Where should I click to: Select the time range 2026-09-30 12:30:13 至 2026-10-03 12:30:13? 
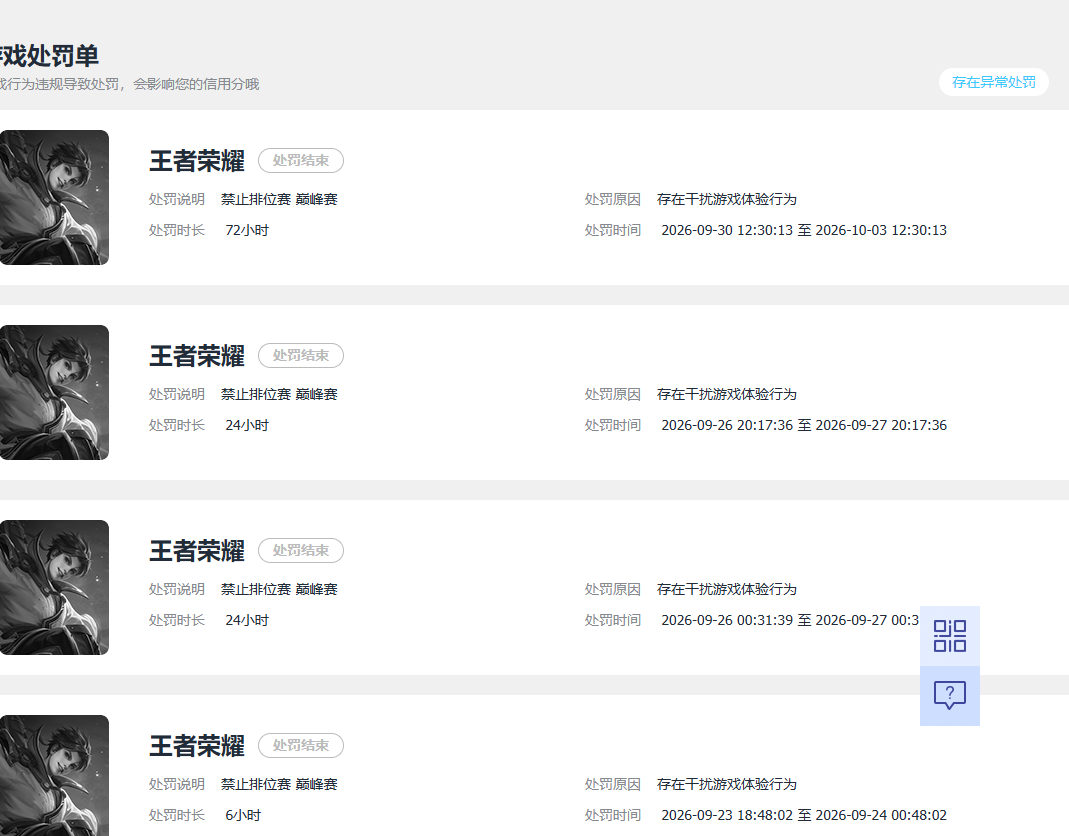coord(804,230)
